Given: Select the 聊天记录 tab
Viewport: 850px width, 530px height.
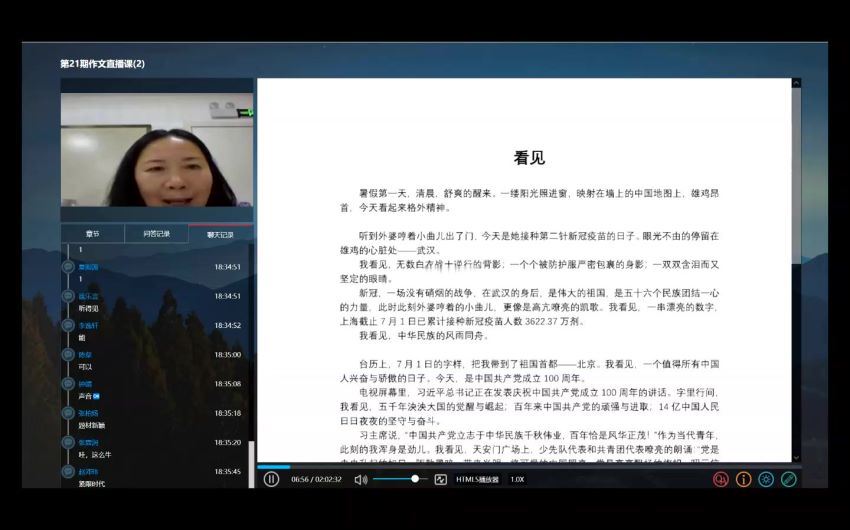Looking at the screenshot, I should [220, 234].
